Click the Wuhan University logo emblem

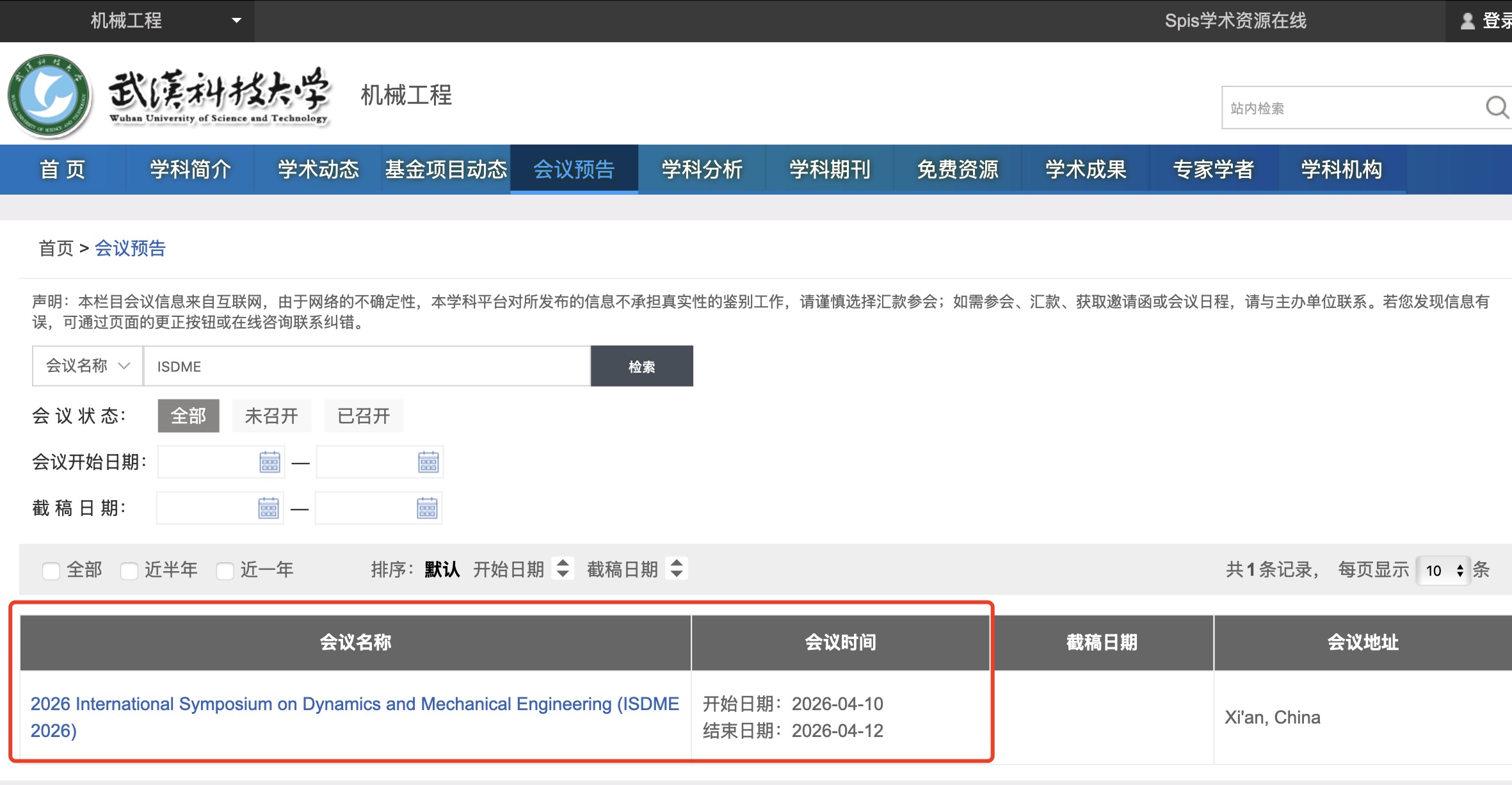point(49,96)
